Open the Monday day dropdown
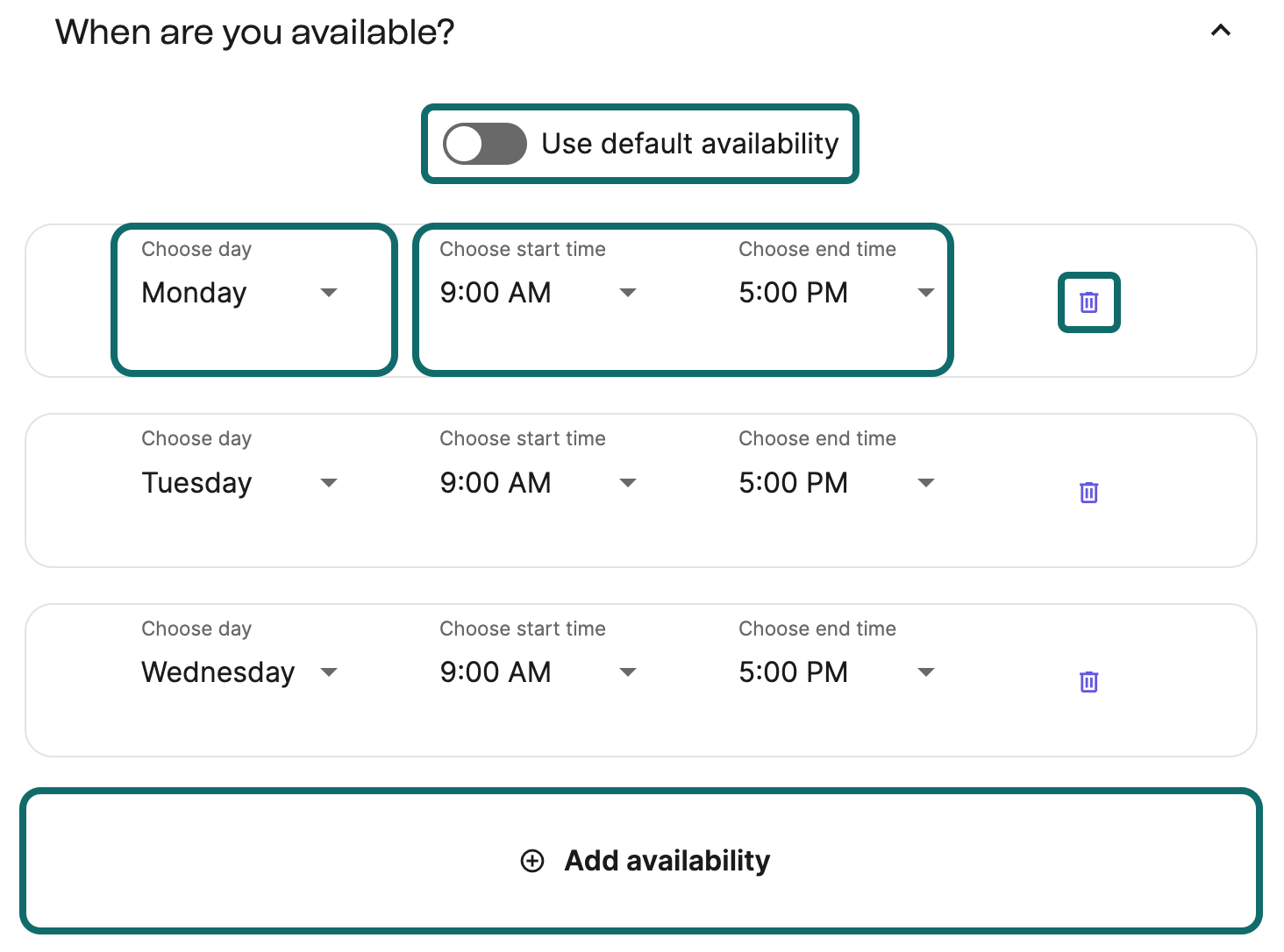 239,293
